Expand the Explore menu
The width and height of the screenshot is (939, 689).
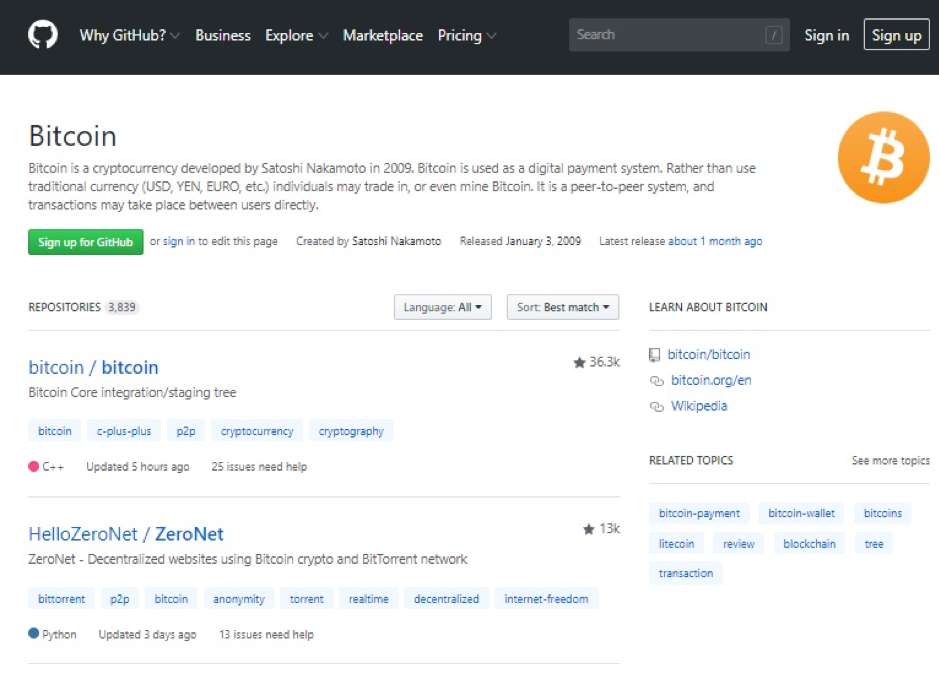pos(296,35)
